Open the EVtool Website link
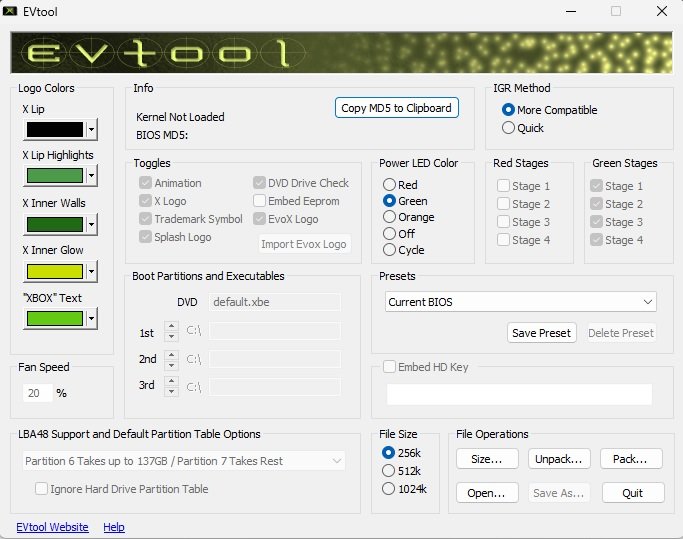Screen dimensions: 683x539 click(x=52, y=527)
